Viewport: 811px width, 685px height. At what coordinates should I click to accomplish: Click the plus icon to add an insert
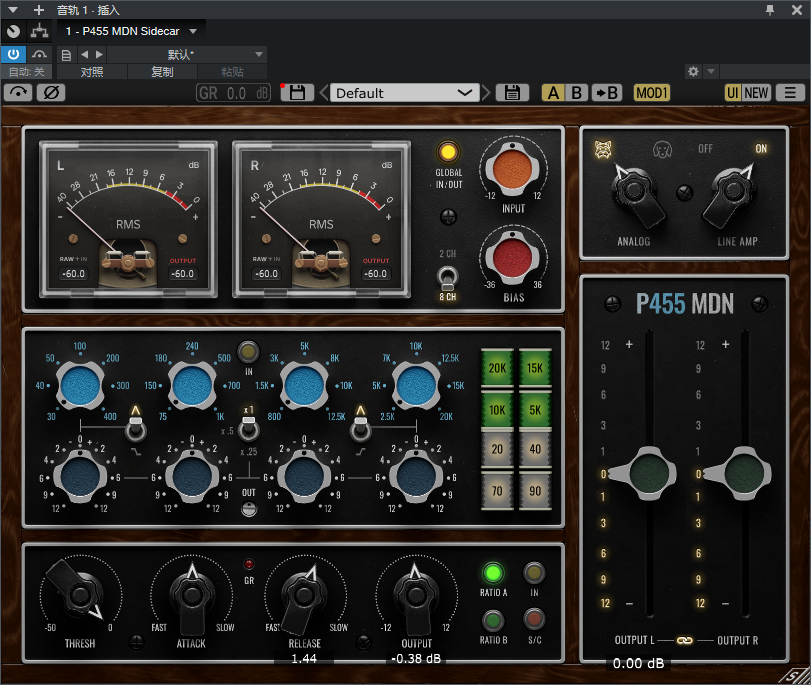[39, 10]
